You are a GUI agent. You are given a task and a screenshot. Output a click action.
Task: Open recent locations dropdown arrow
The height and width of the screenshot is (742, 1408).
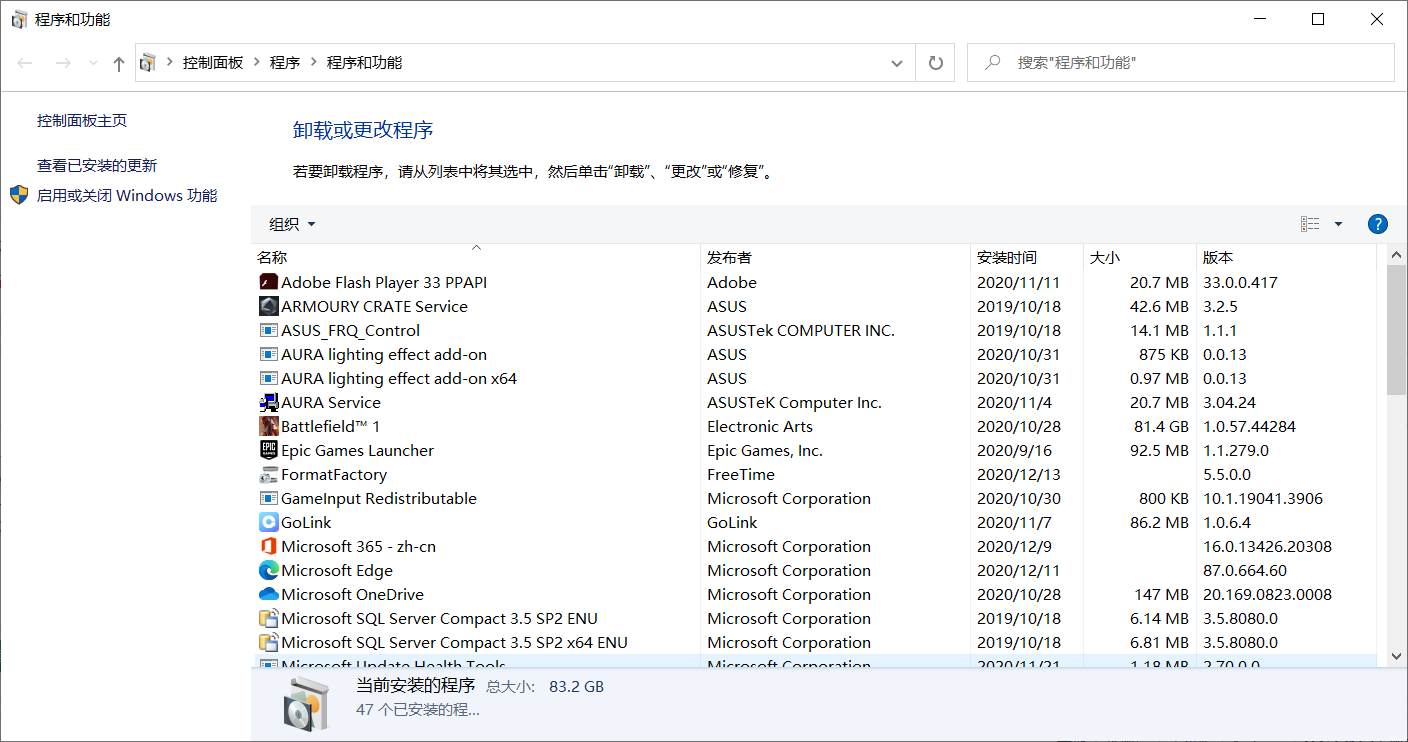[x=94, y=63]
